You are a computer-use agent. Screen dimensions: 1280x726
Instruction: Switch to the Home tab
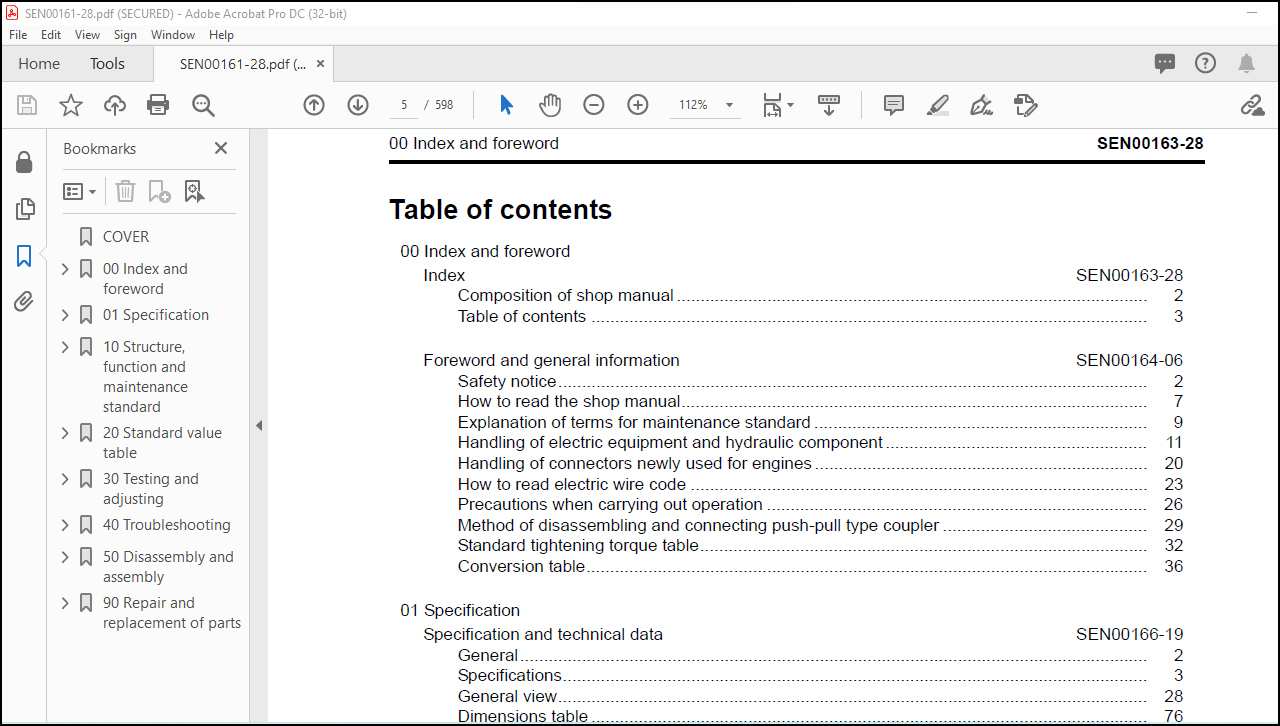[39, 63]
